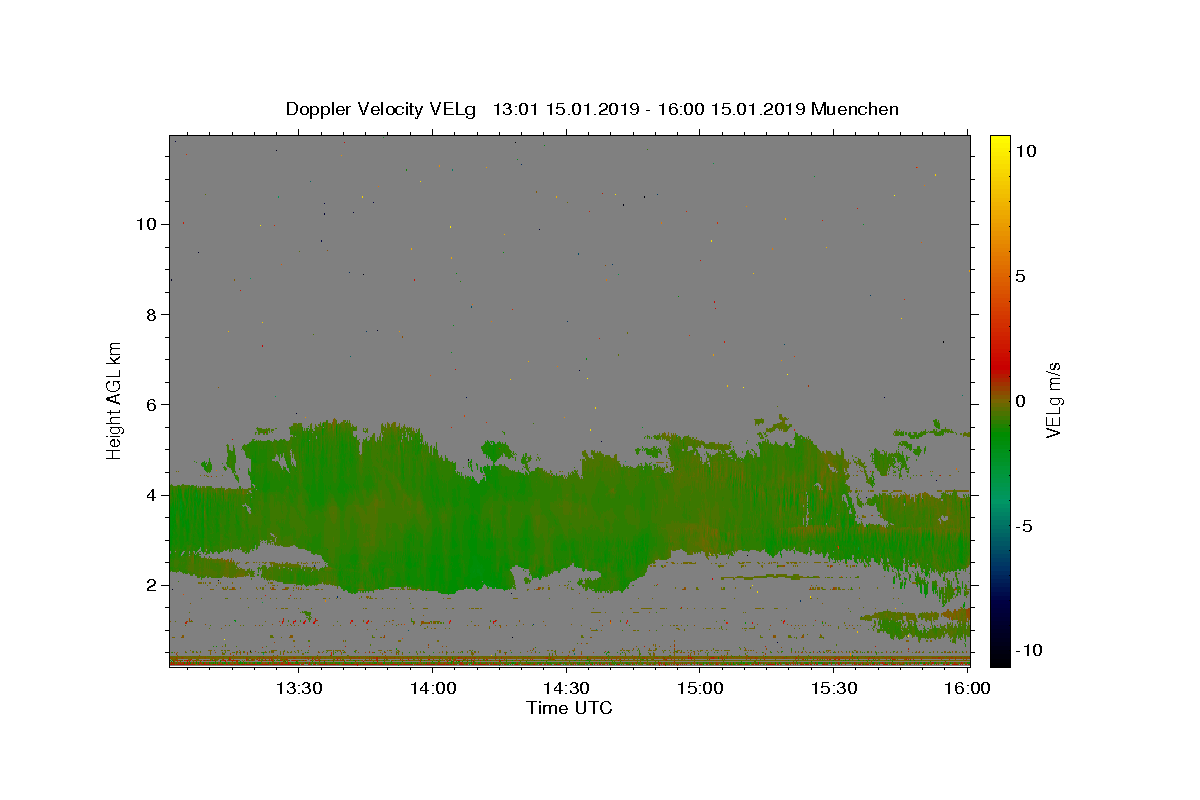Click the 'Height AGL km' axis label

115,400
